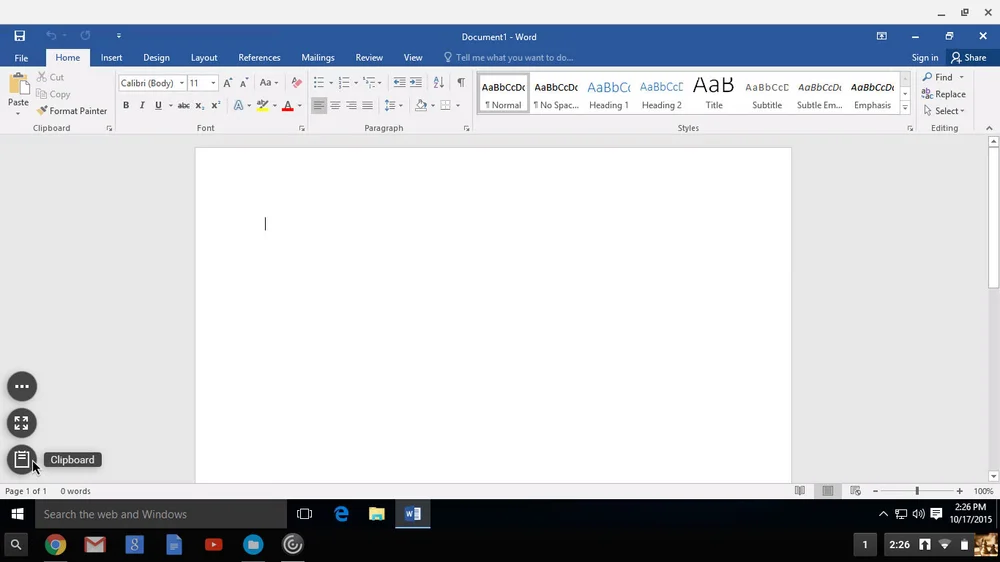
Task: Toggle bold formatting
Action: point(126,105)
